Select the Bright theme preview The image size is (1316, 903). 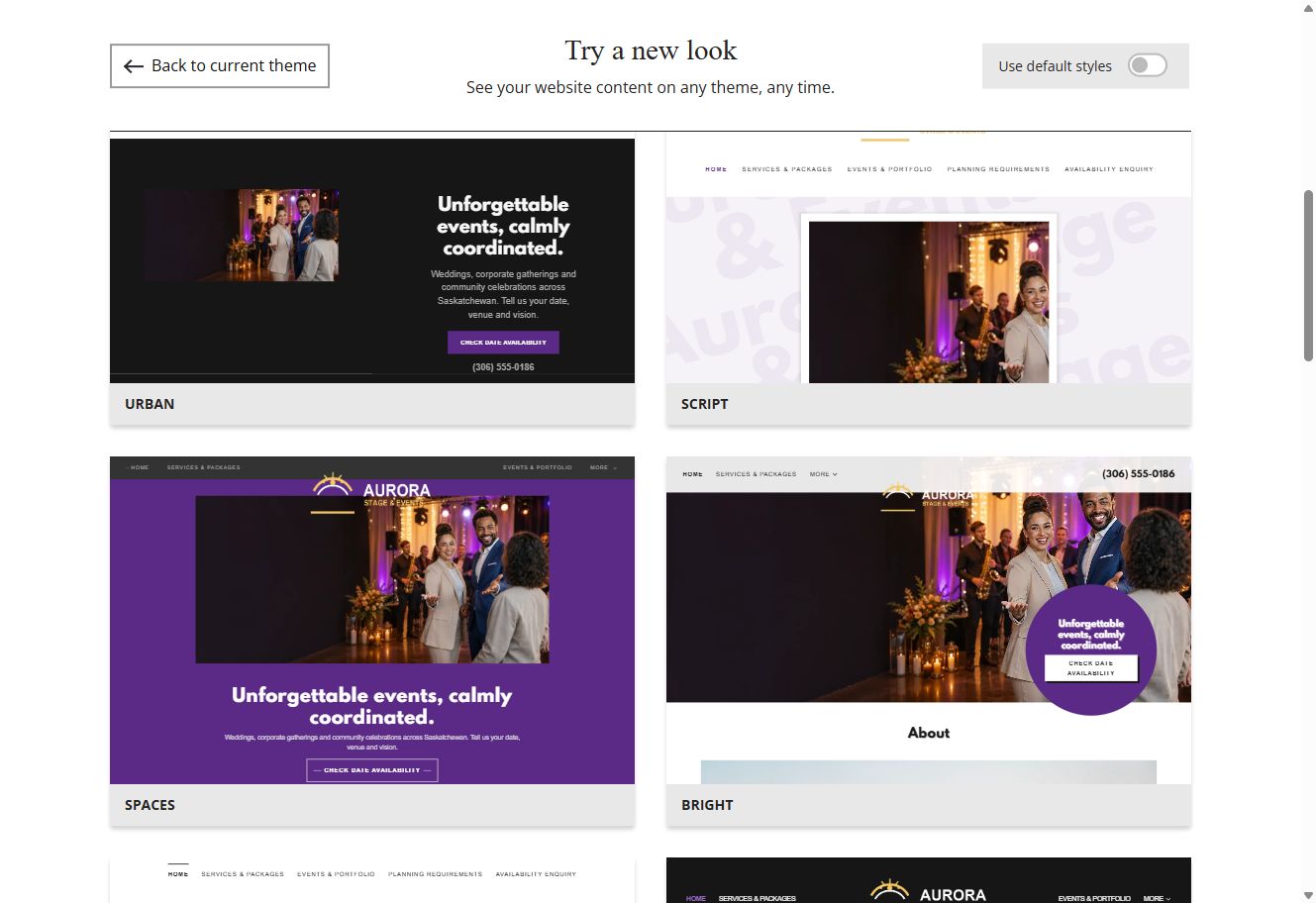(x=929, y=620)
